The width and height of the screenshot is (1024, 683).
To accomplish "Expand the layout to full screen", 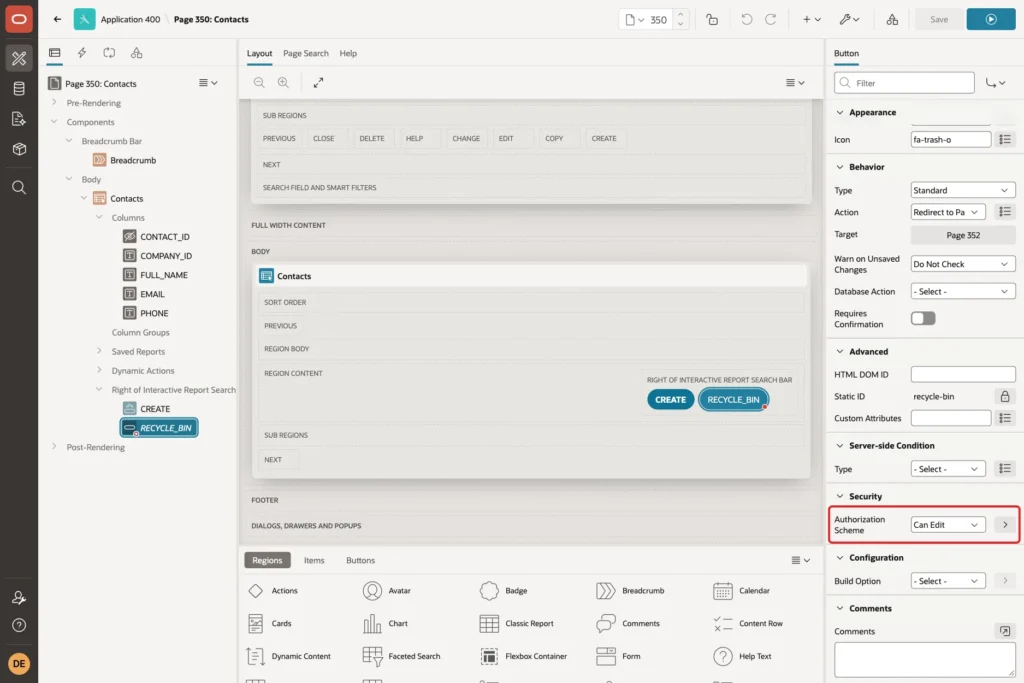I will point(318,82).
